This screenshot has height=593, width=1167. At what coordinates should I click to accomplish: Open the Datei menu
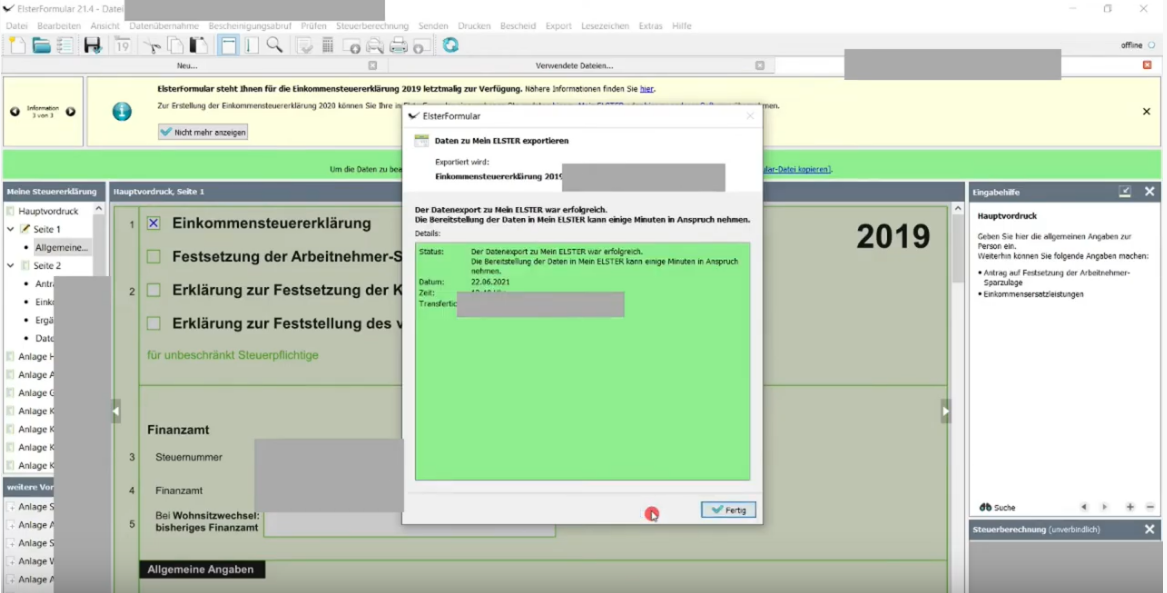[x=16, y=26]
